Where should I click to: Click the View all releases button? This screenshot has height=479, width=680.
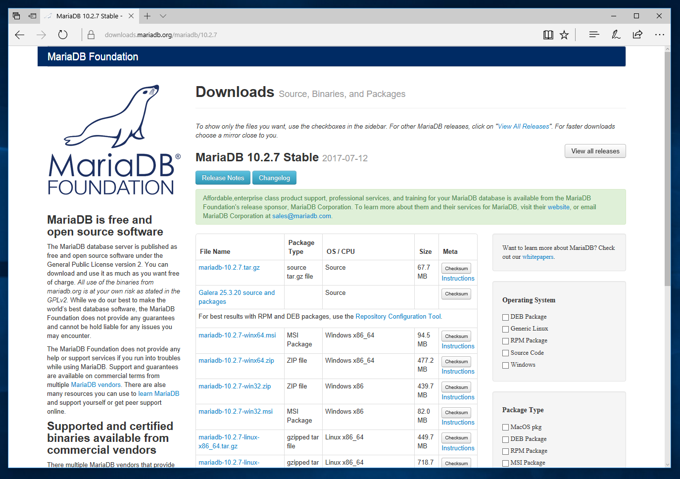[x=595, y=151]
